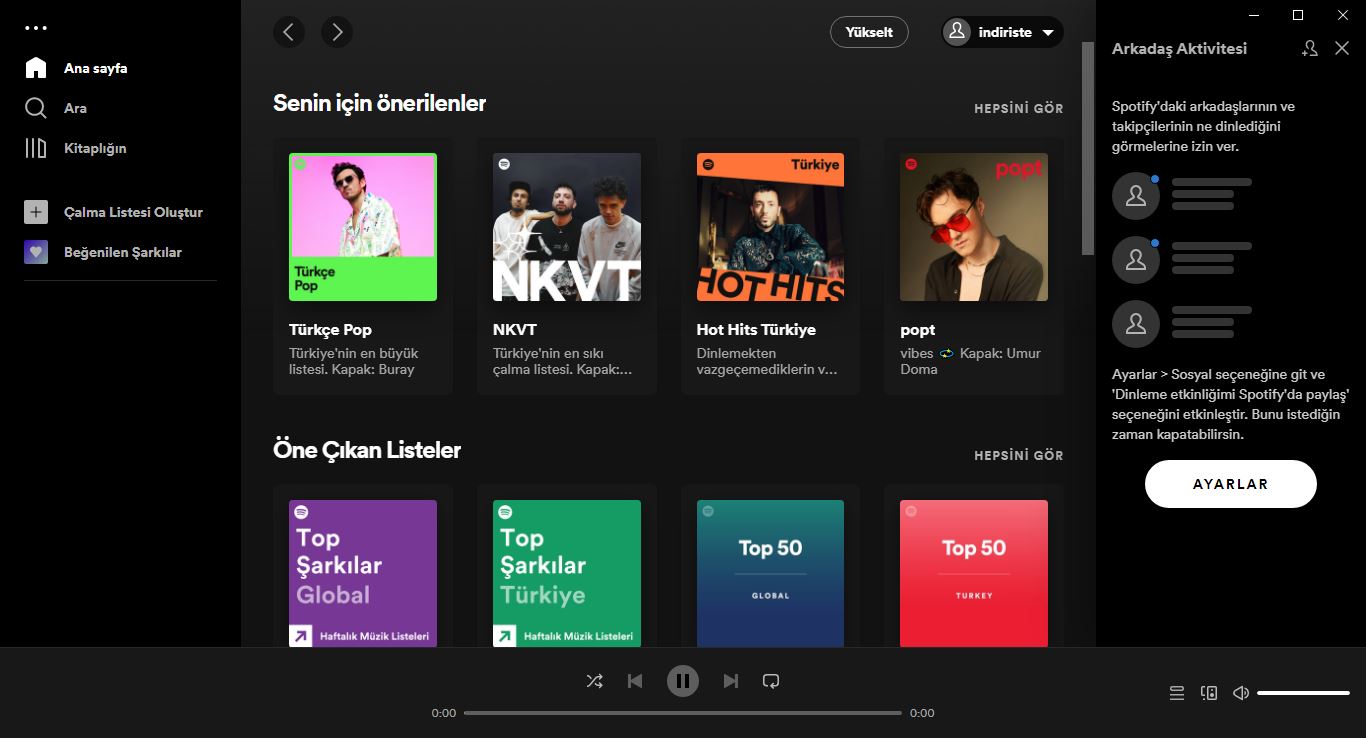Click the AYARLAR button
Viewport: 1366px width, 738px height.
[x=1231, y=484]
